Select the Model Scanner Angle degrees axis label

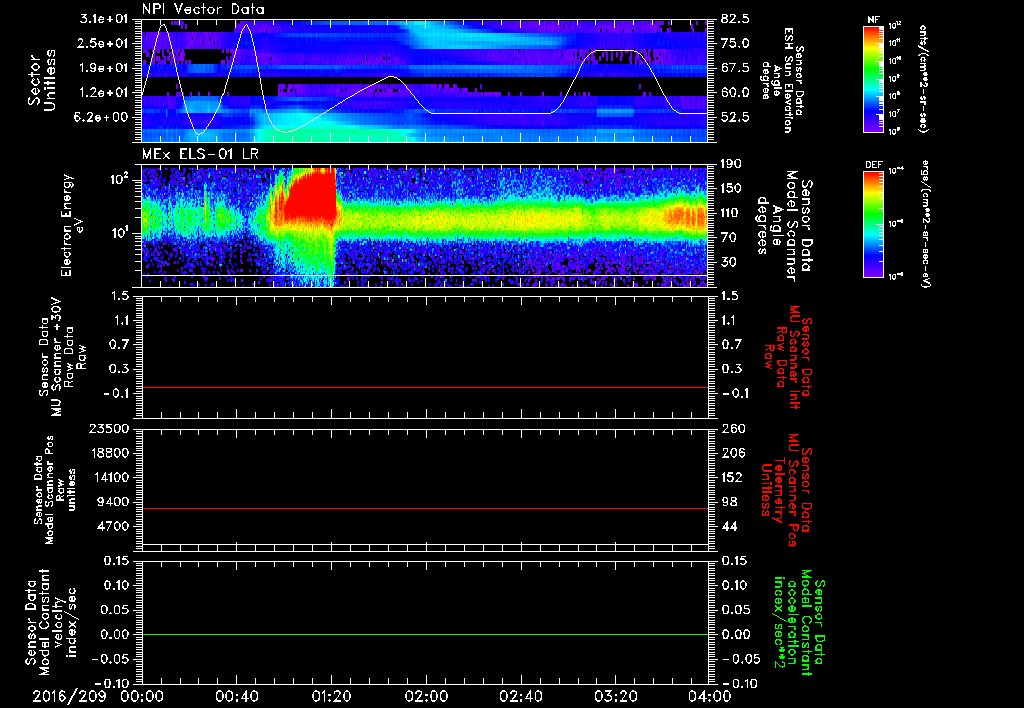click(x=783, y=225)
